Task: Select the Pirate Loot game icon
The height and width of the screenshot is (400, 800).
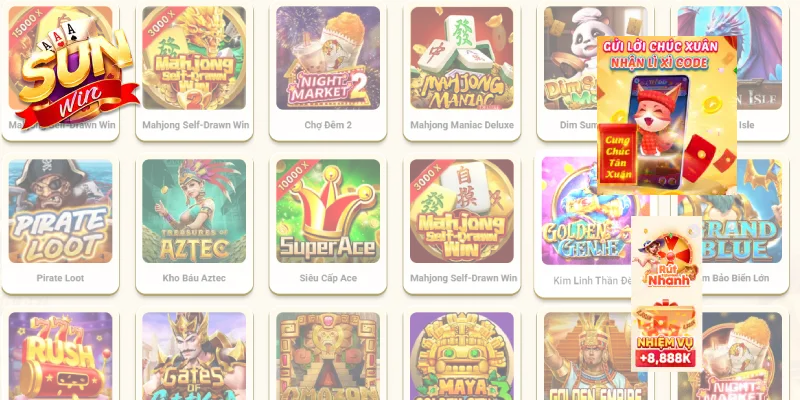Action: (60, 211)
